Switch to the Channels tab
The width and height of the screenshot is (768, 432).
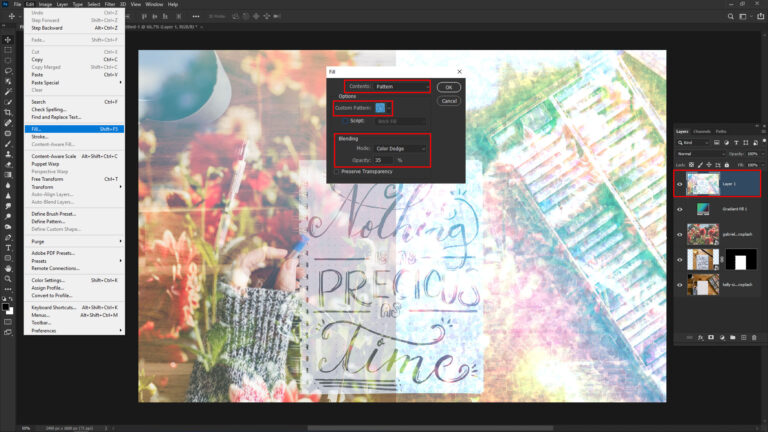(x=702, y=131)
